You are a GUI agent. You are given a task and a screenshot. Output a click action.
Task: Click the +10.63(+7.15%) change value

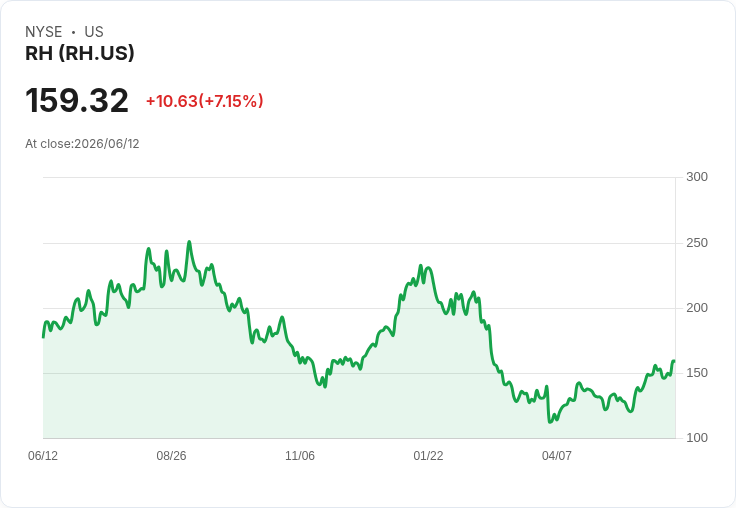205,101
